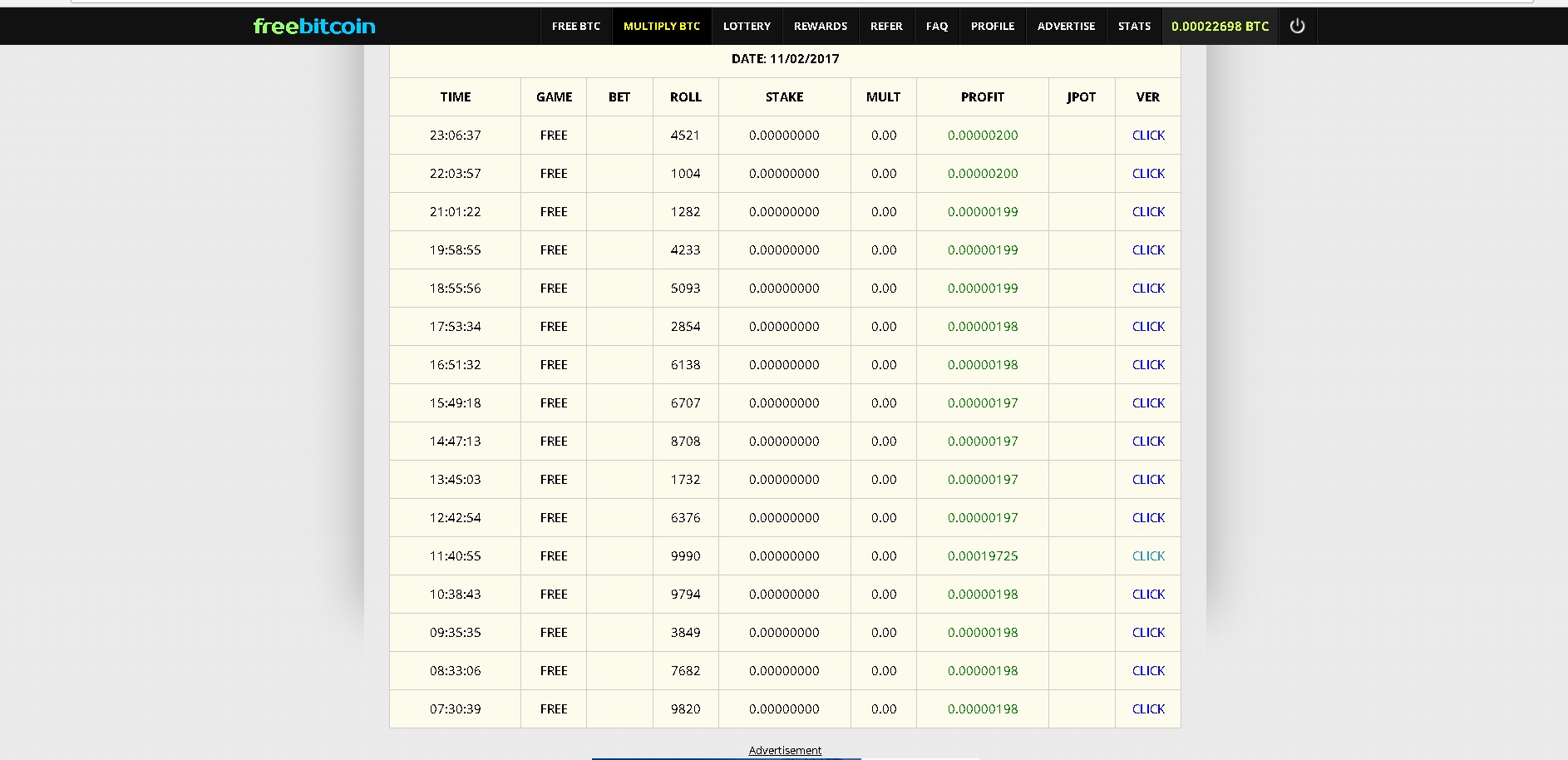Click the power logout icon

(x=1297, y=27)
